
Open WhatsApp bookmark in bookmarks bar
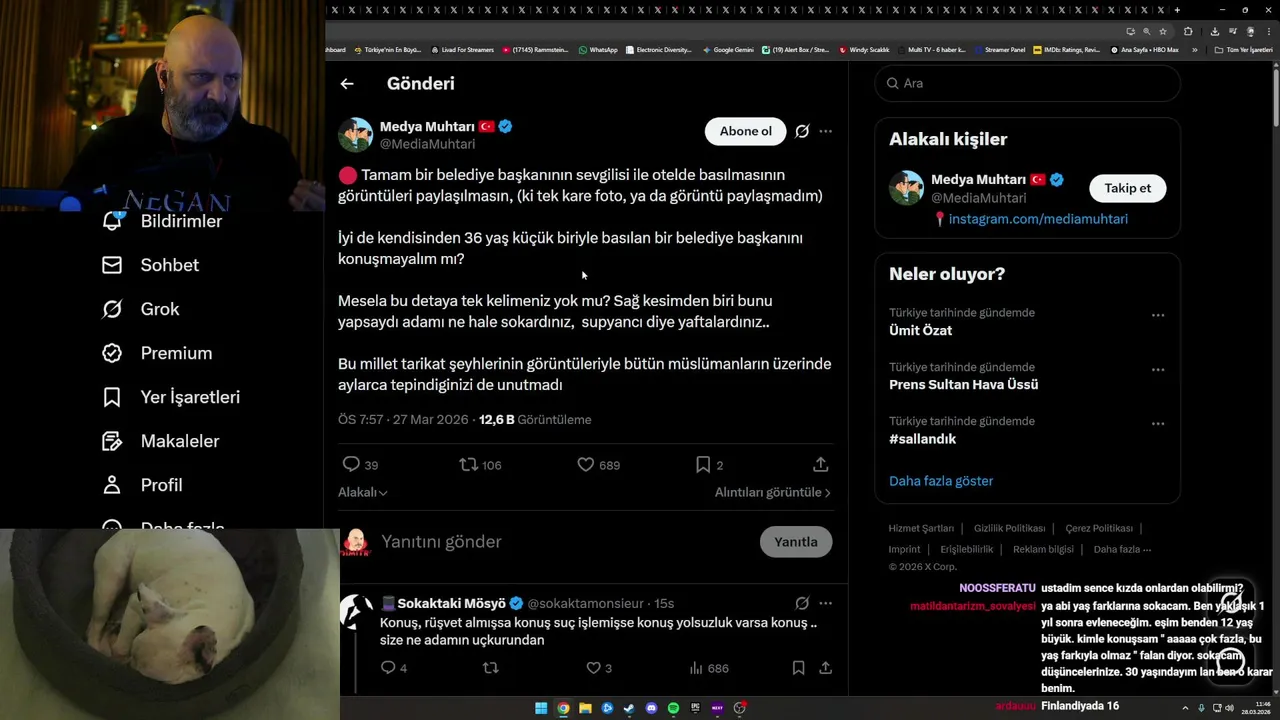coord(598,49)
